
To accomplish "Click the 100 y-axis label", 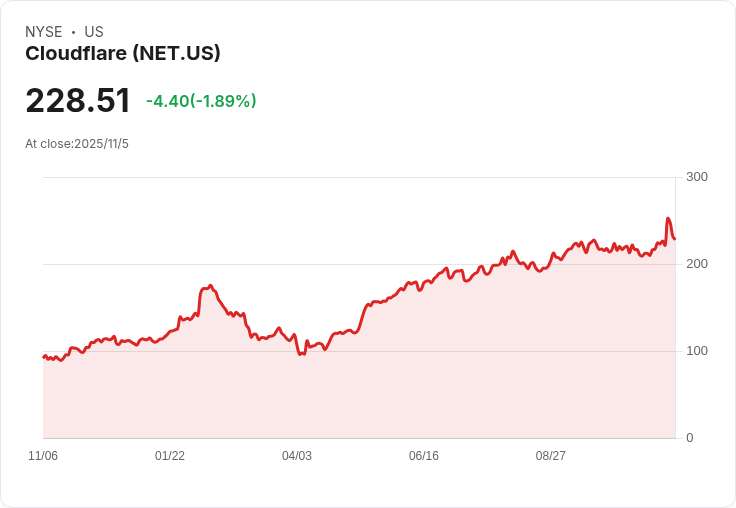I will pyautogui.click(x=697, y=351).
